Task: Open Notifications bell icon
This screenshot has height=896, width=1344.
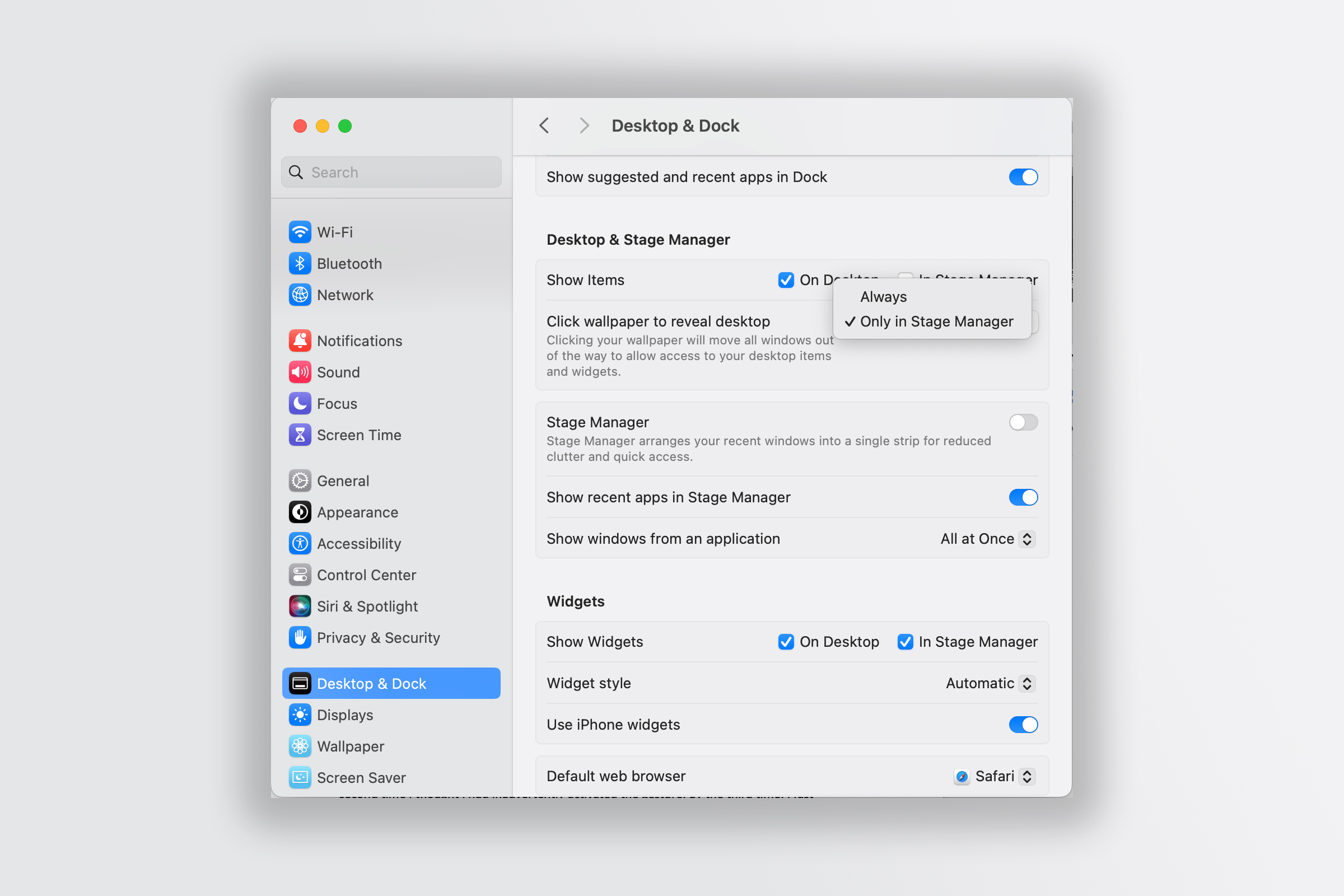Action: [x=300, y=340]
